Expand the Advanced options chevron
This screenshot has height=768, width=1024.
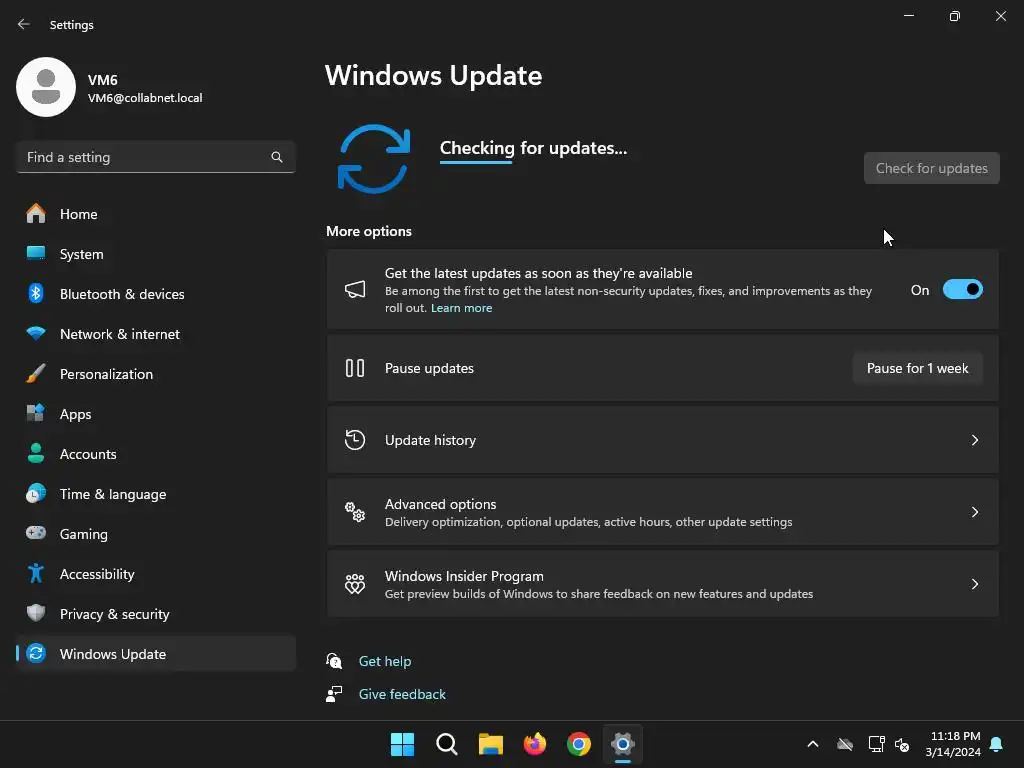(x=974, y=512)
